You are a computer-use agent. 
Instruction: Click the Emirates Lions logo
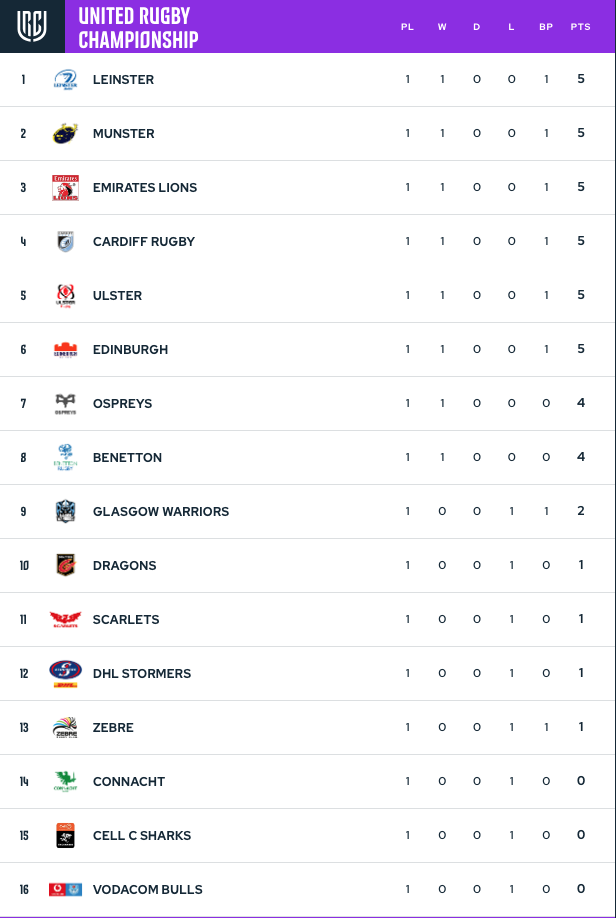click(x=65, y=187)
